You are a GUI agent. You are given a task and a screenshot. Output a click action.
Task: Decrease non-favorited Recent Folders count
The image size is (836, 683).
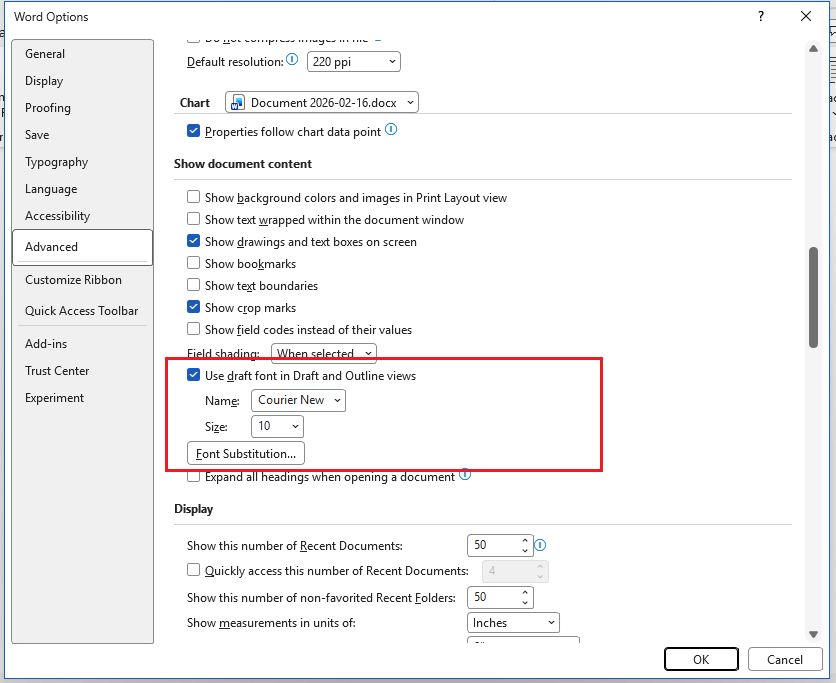[x=525, y=602]
